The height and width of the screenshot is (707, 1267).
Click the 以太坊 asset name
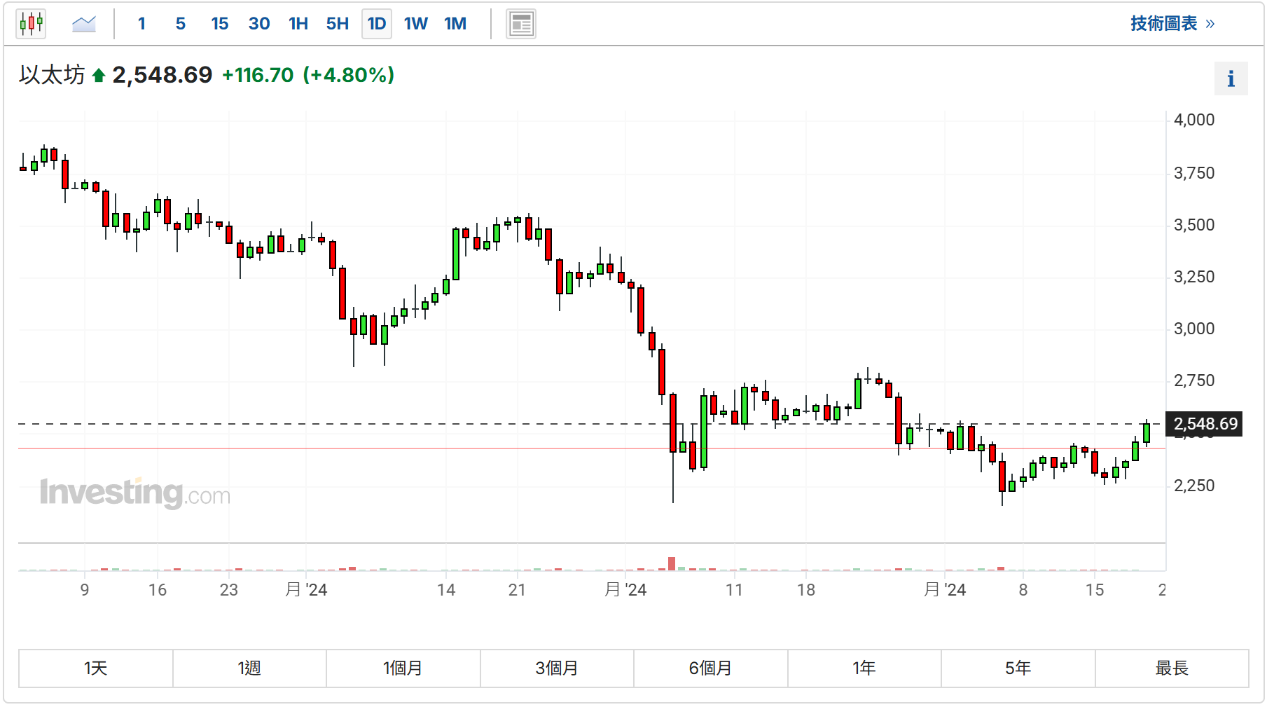coord(52,75)
